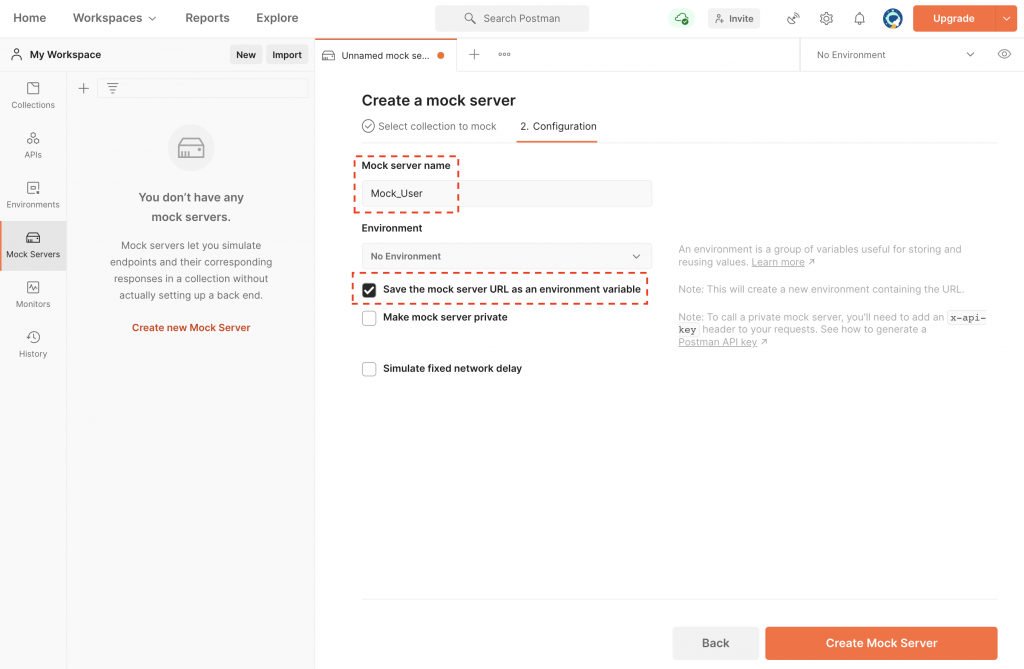Image resolution: width=1024 pixels, height=669 pixels.
Task: Open Collections in the sidebar
Action: click(x=33, y=95)
